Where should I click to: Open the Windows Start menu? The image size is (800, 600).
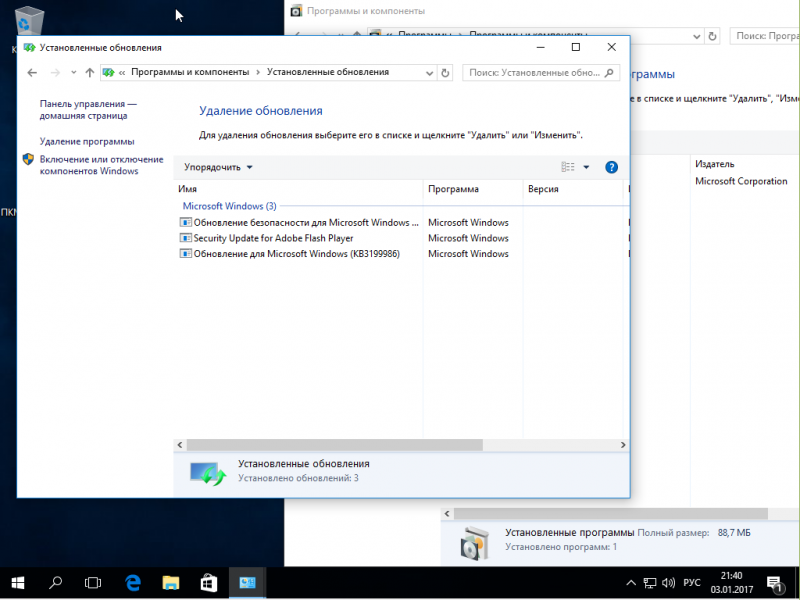pos(18,583)
